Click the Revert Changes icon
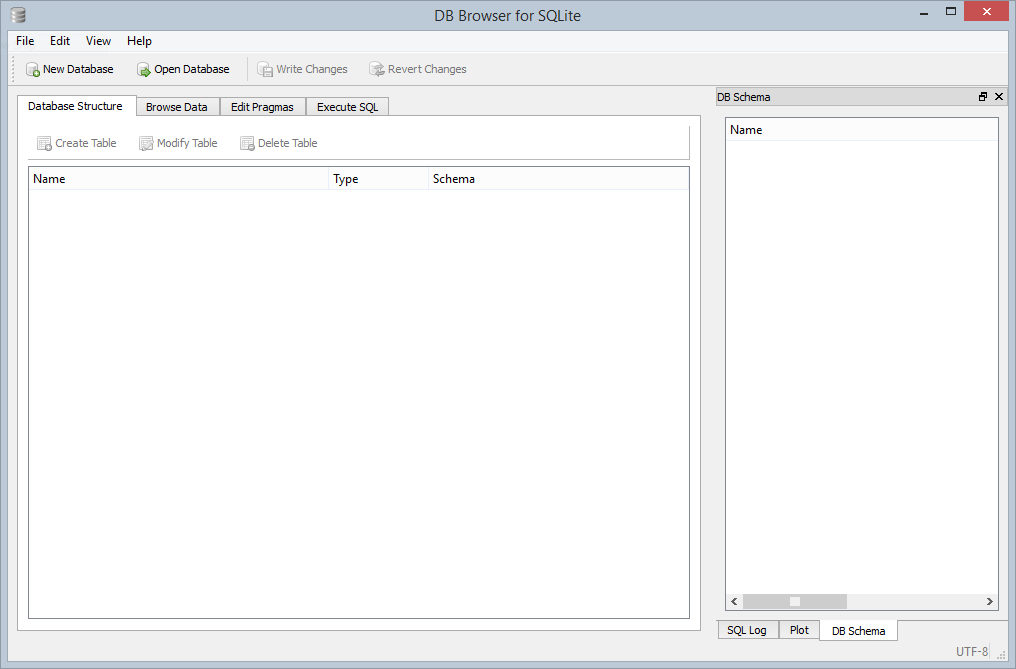Screen dimensions: 1016x669 pos(377,70)
